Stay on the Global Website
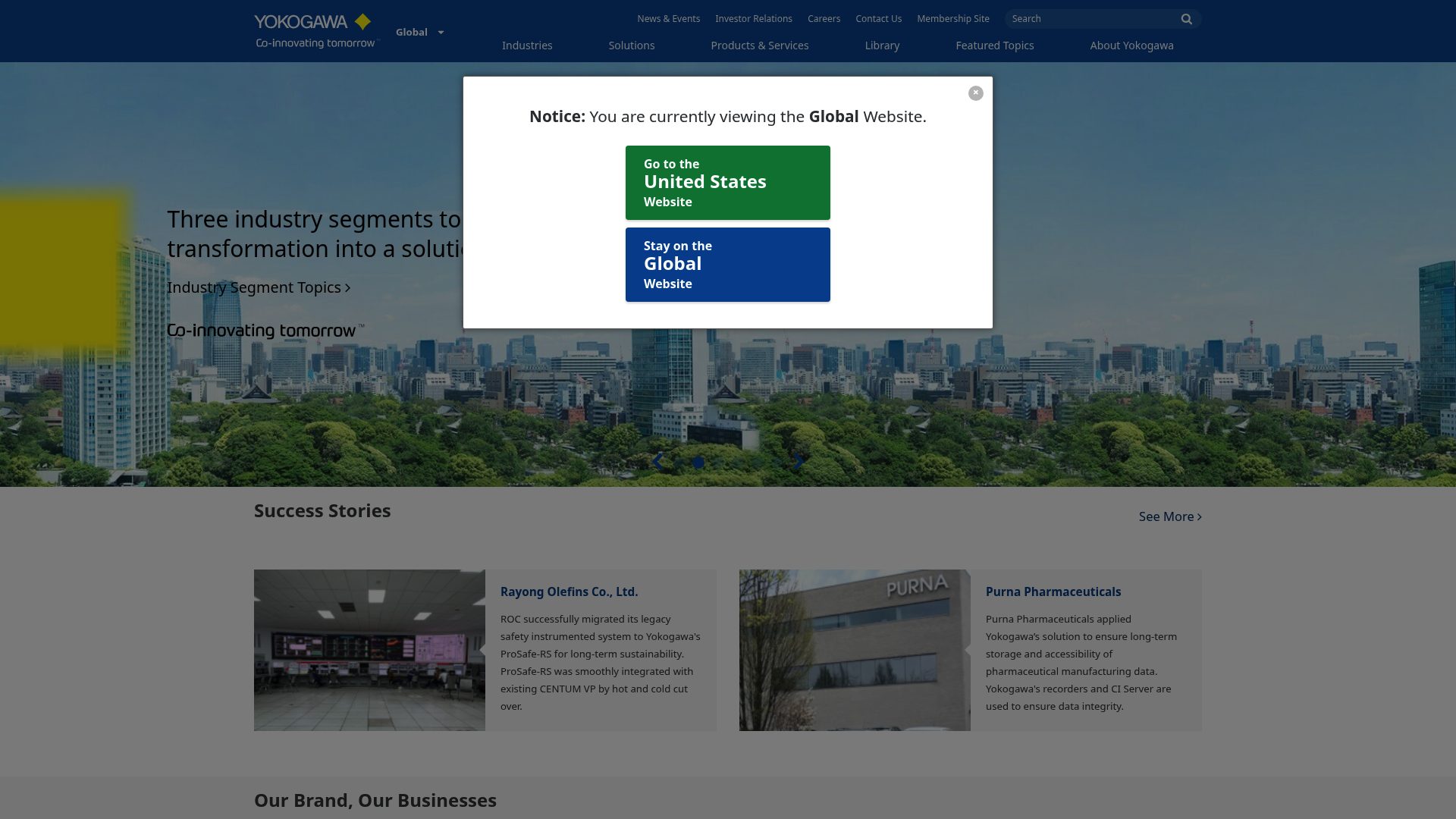Image resolution: width=1456 pixels, height=819 pixels. coord(727,264)
